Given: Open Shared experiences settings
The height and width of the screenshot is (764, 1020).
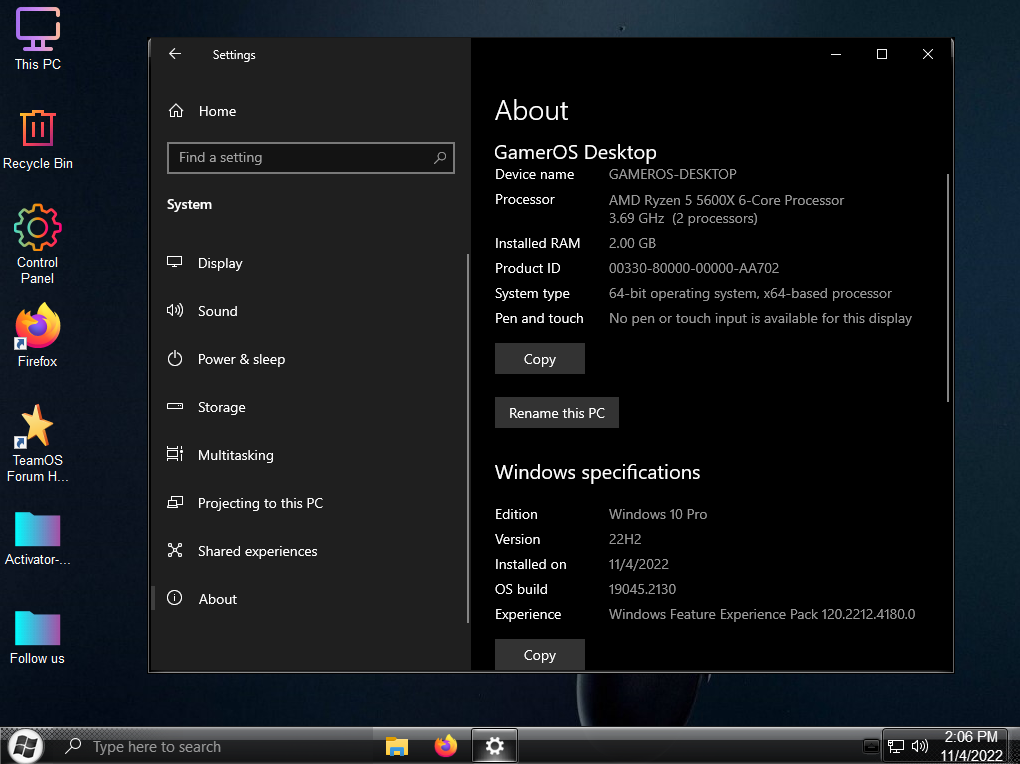Looking at the screenshot, I should [x=257, y=551].
